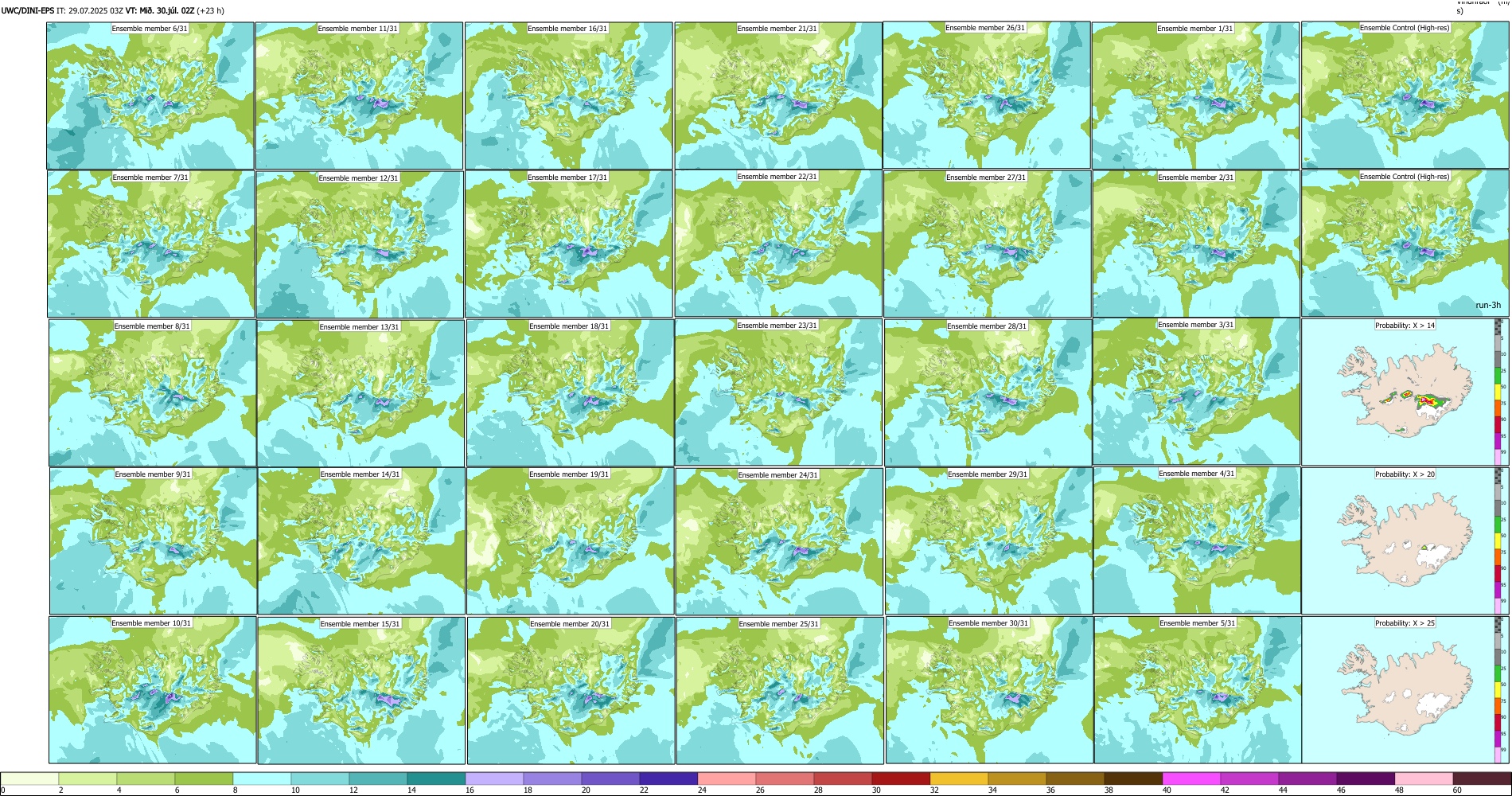Click the Ensemble member 17/31 map

tap(569, 244)
